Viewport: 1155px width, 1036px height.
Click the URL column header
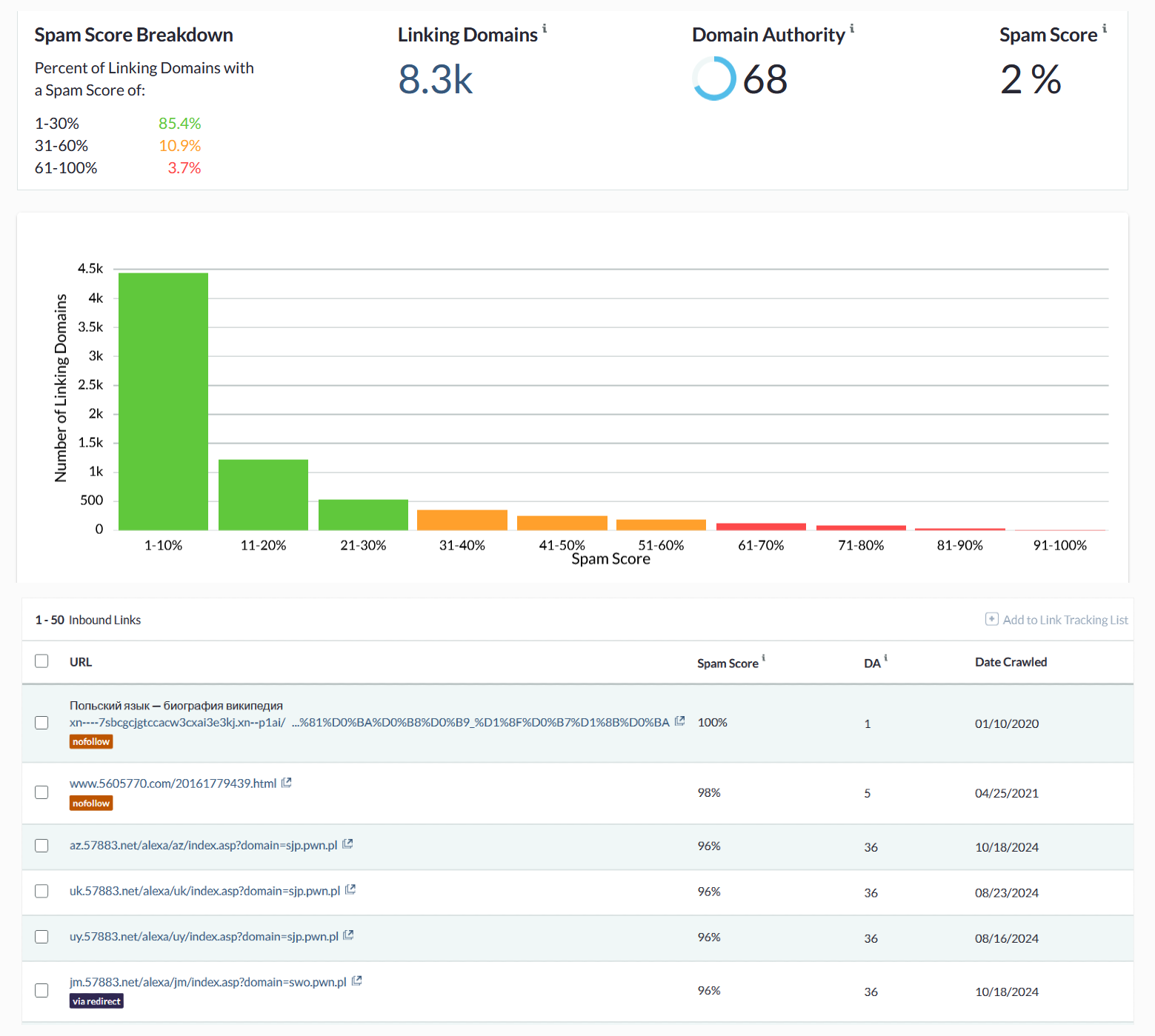point(81,662)
